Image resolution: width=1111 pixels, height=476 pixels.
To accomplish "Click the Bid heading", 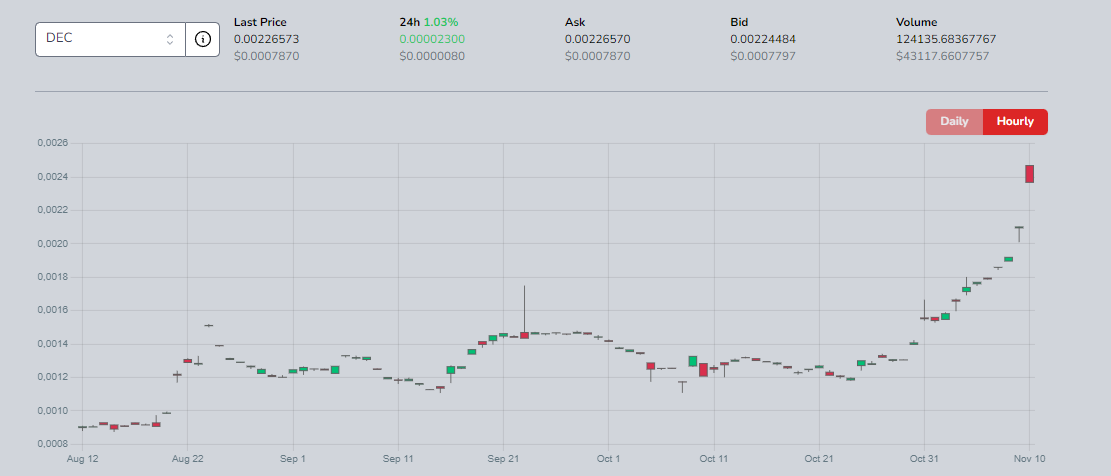I will 739,22.
